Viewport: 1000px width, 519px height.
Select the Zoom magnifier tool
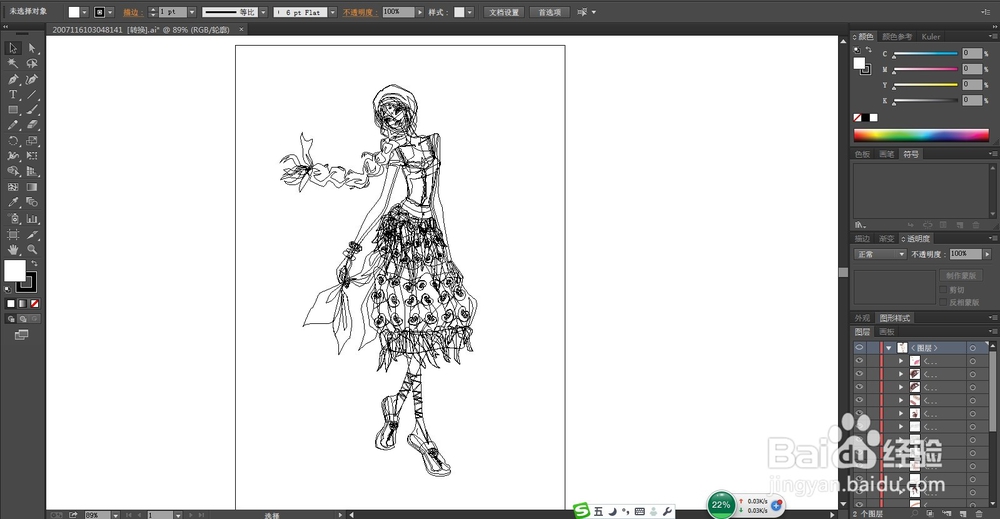click(x=32, y=249)
